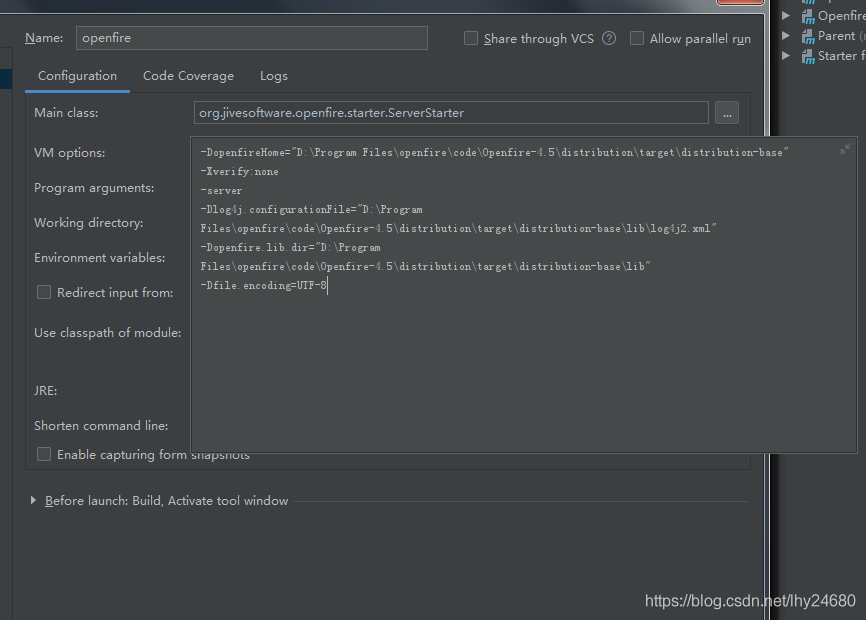Expand the Parent module tree arrow
This screenshot has height=620, width=866.
[x=786, y=36]
